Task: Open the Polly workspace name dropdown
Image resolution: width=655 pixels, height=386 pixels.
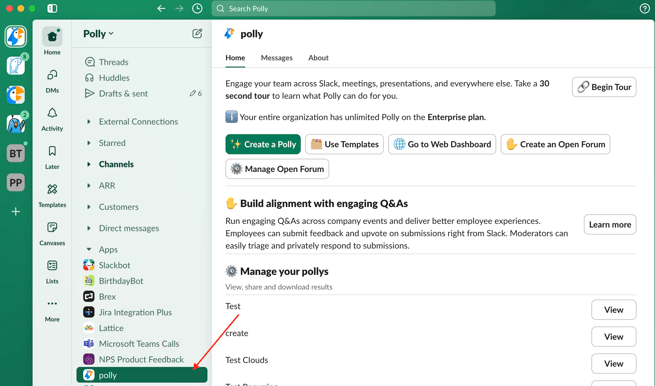Action: tap(98, 34)
